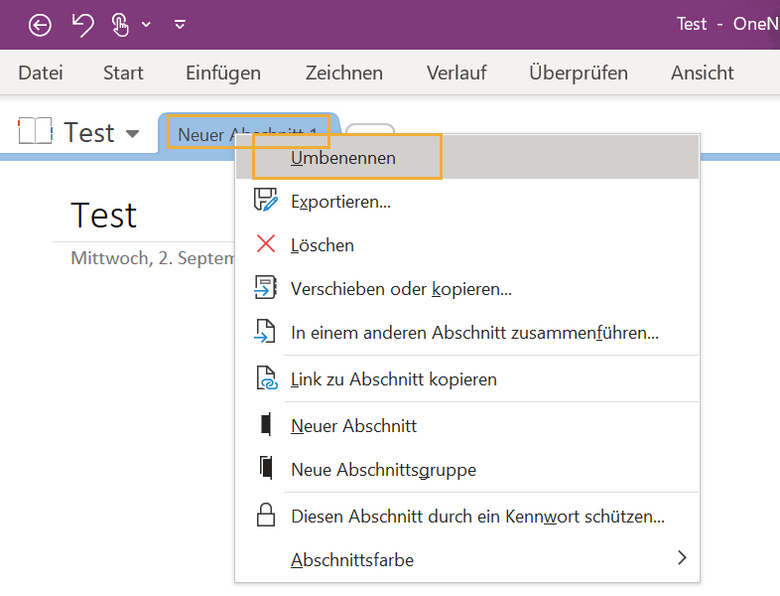Open the Datei ribbon tab

coord(40,73)
